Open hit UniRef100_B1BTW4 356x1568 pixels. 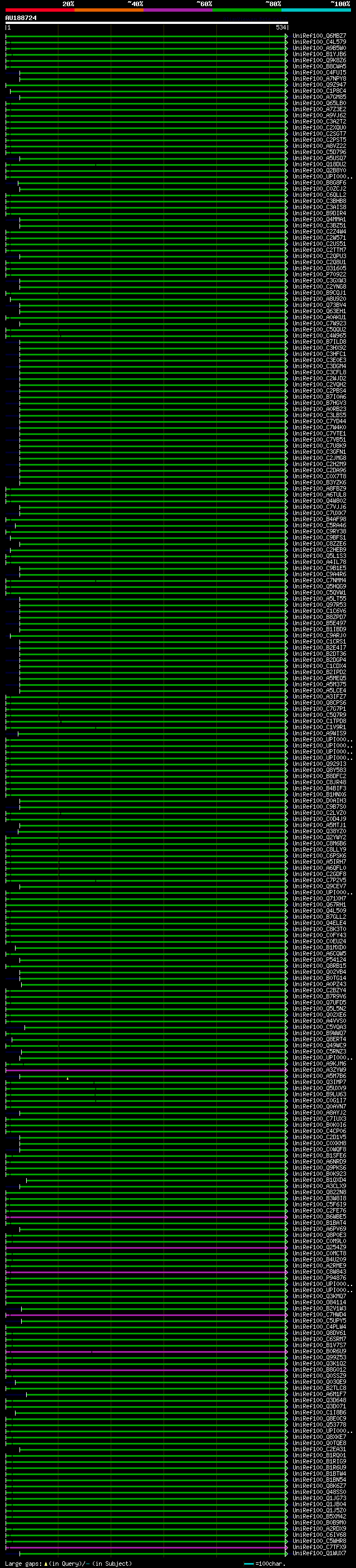pos(319,1473)
